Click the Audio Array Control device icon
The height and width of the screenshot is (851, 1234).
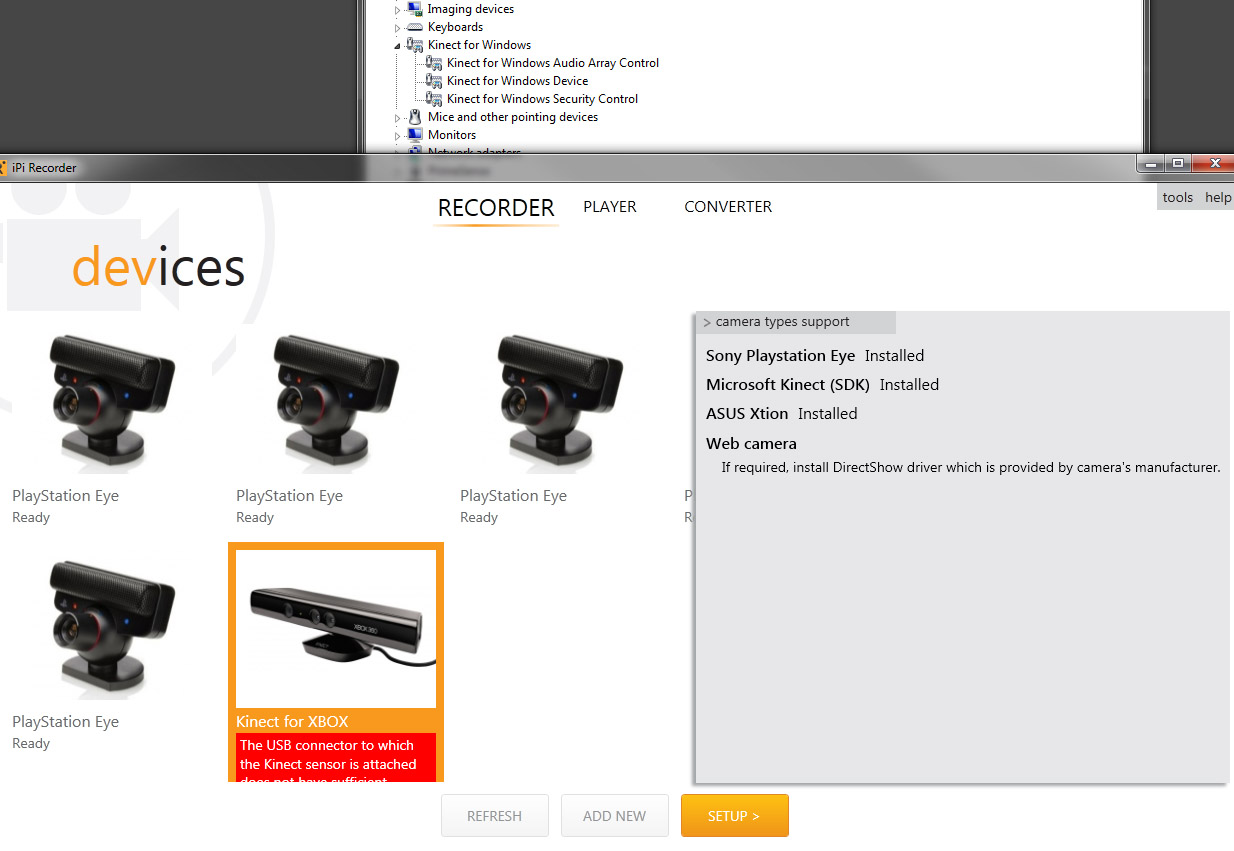click(x=434, y=63)
